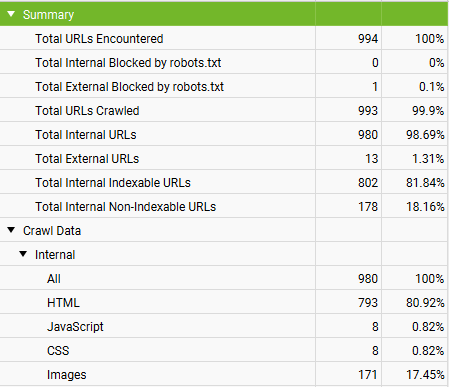The height and width of the screenshot is (387, 449).
Task: Collapse the Crawl Data section arrow
Action: pos(11,230)
